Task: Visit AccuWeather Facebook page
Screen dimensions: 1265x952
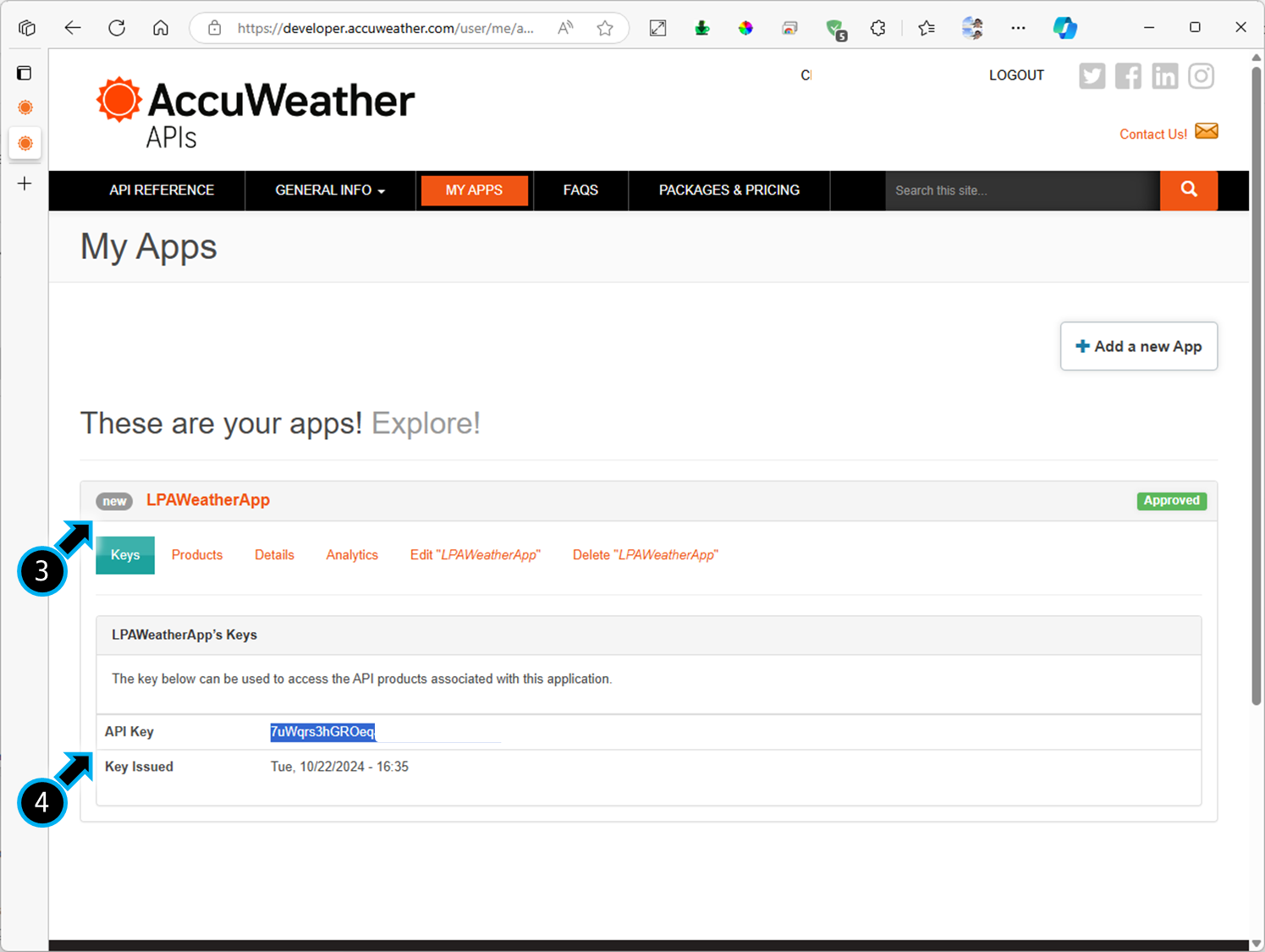Action: pyautogui.click(x=1128, y=76)
